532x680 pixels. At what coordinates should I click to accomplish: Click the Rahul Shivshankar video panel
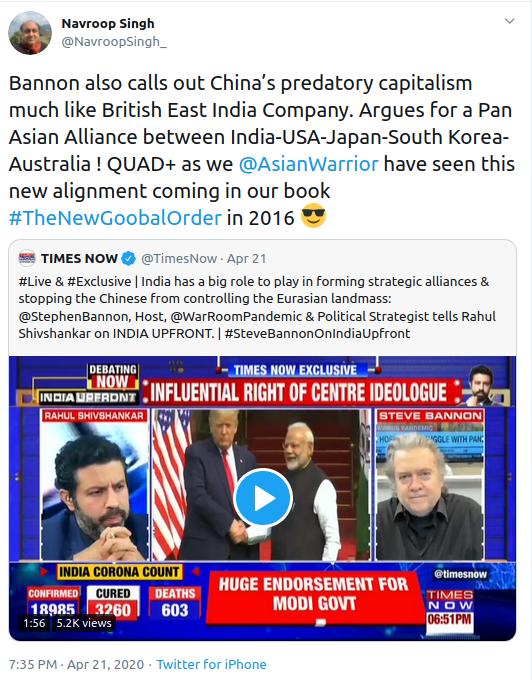[94, 485]
